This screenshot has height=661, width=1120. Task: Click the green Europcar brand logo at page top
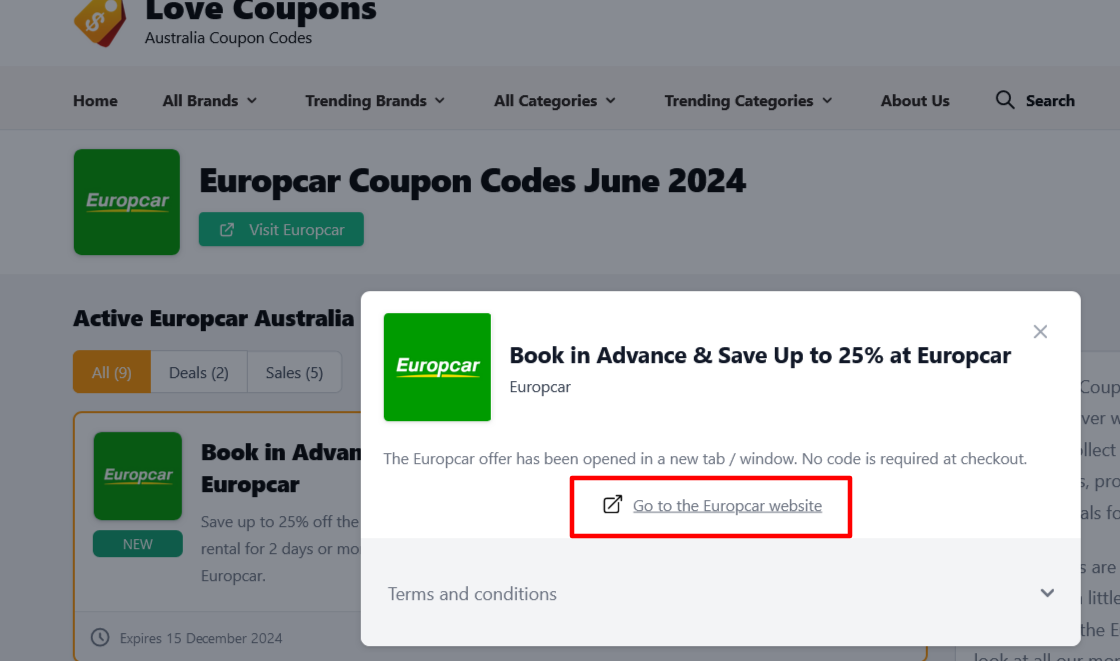(127, 202)
